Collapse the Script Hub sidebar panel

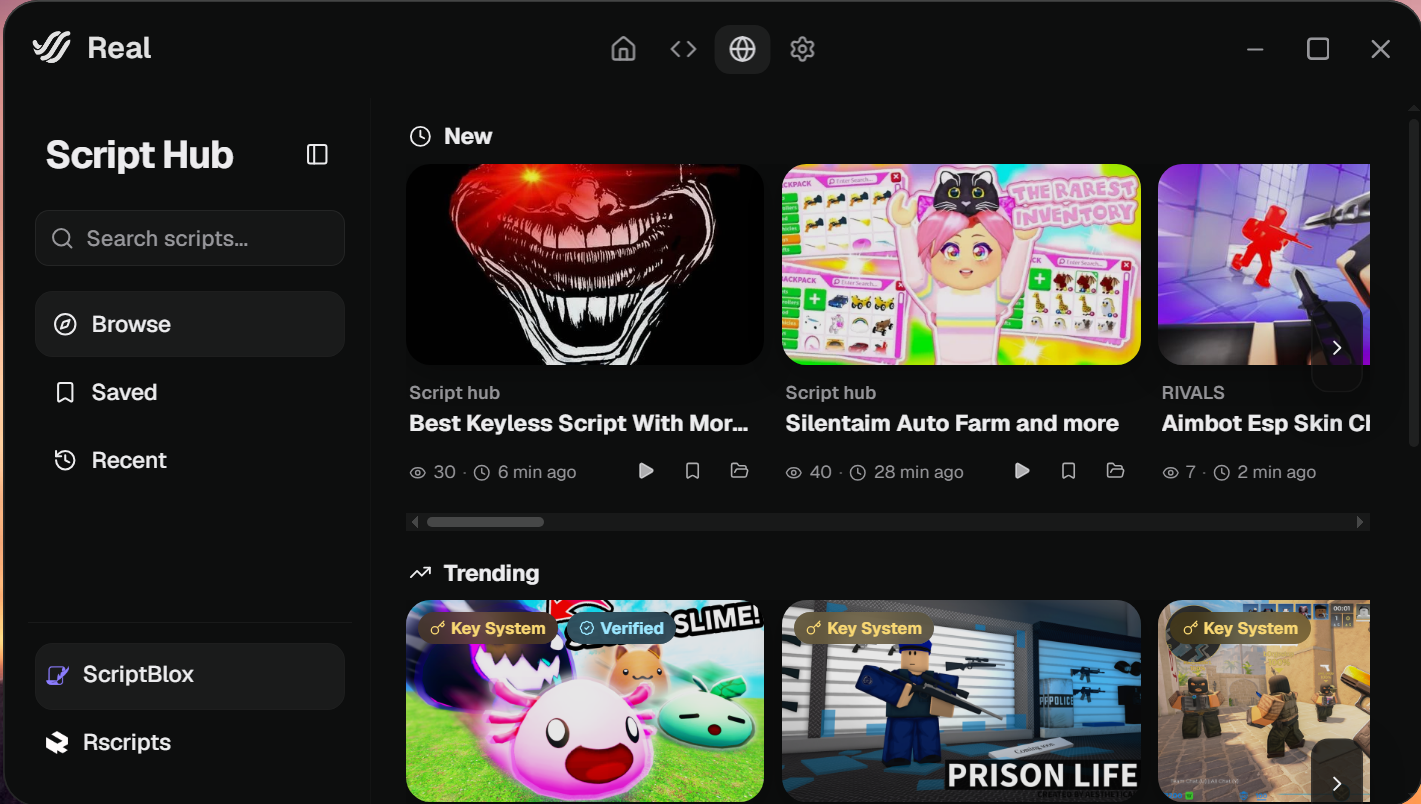click(x=317, y=154)
